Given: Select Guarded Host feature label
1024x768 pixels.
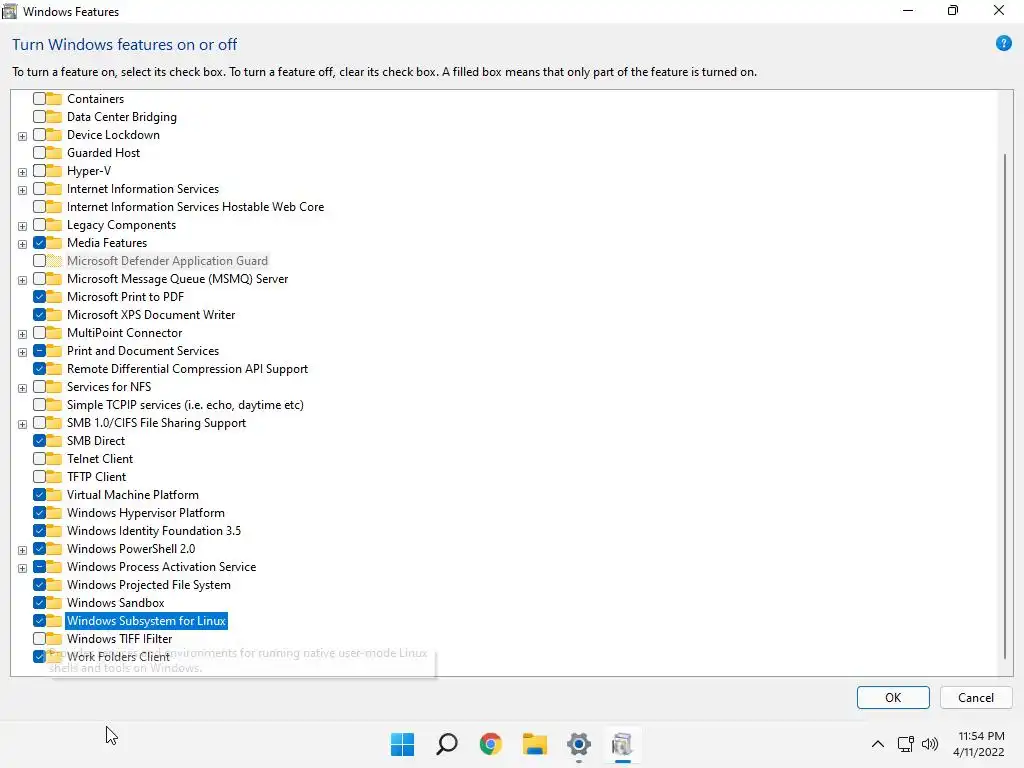Looking at the screenshot, I should click(x=103, y=153).
